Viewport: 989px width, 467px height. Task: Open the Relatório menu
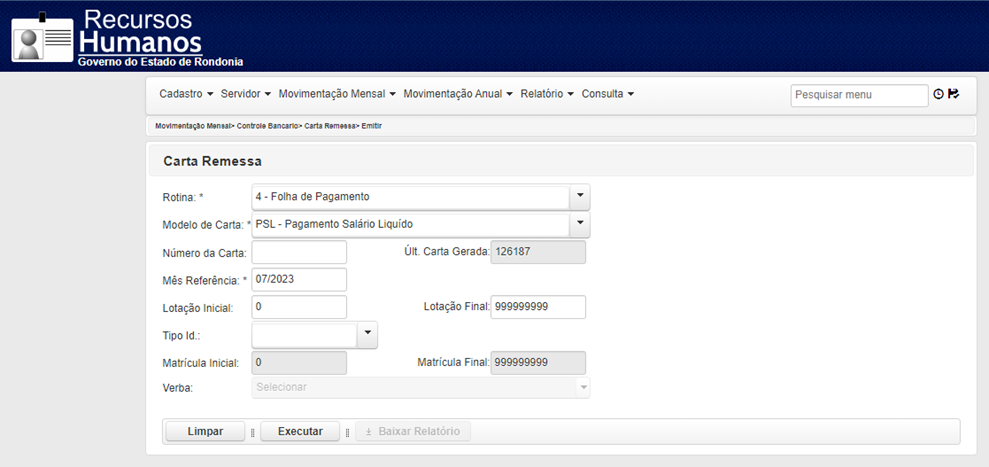[547, 94]
